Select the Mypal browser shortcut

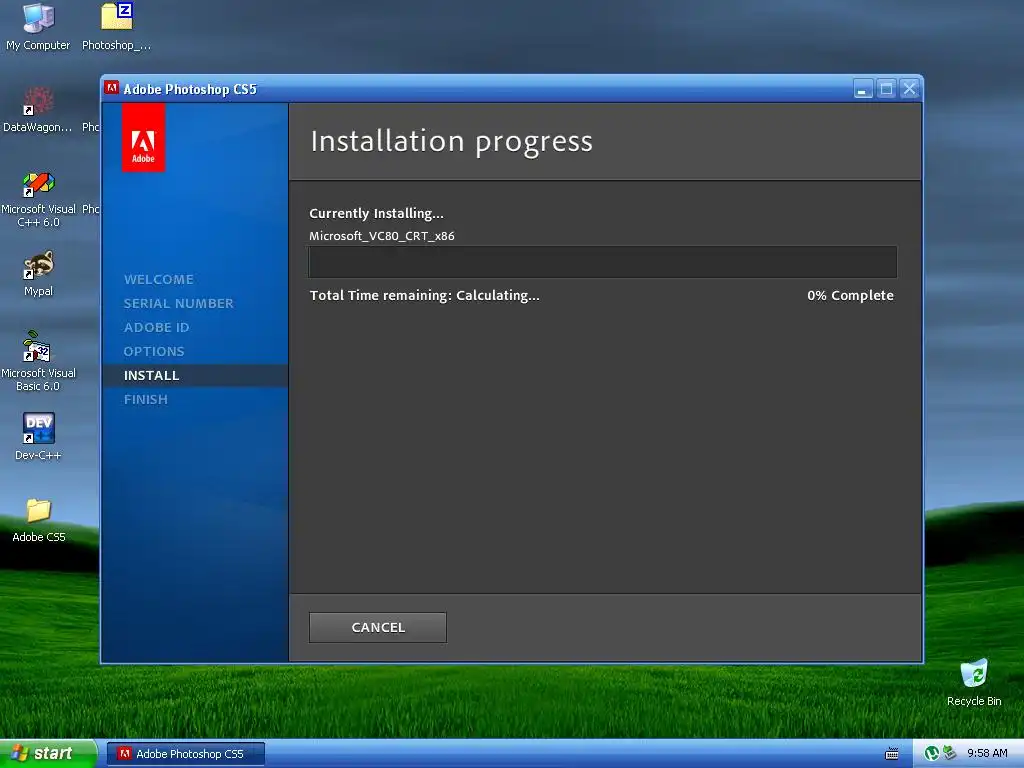pos(38,274)
